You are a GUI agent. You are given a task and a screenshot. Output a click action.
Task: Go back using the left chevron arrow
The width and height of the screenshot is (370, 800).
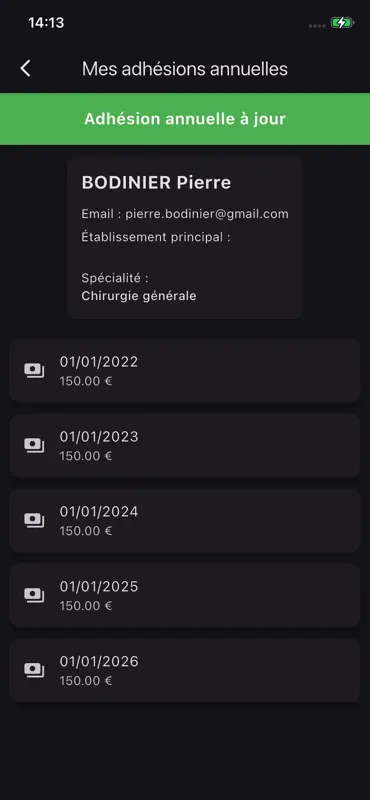[25, 68]
